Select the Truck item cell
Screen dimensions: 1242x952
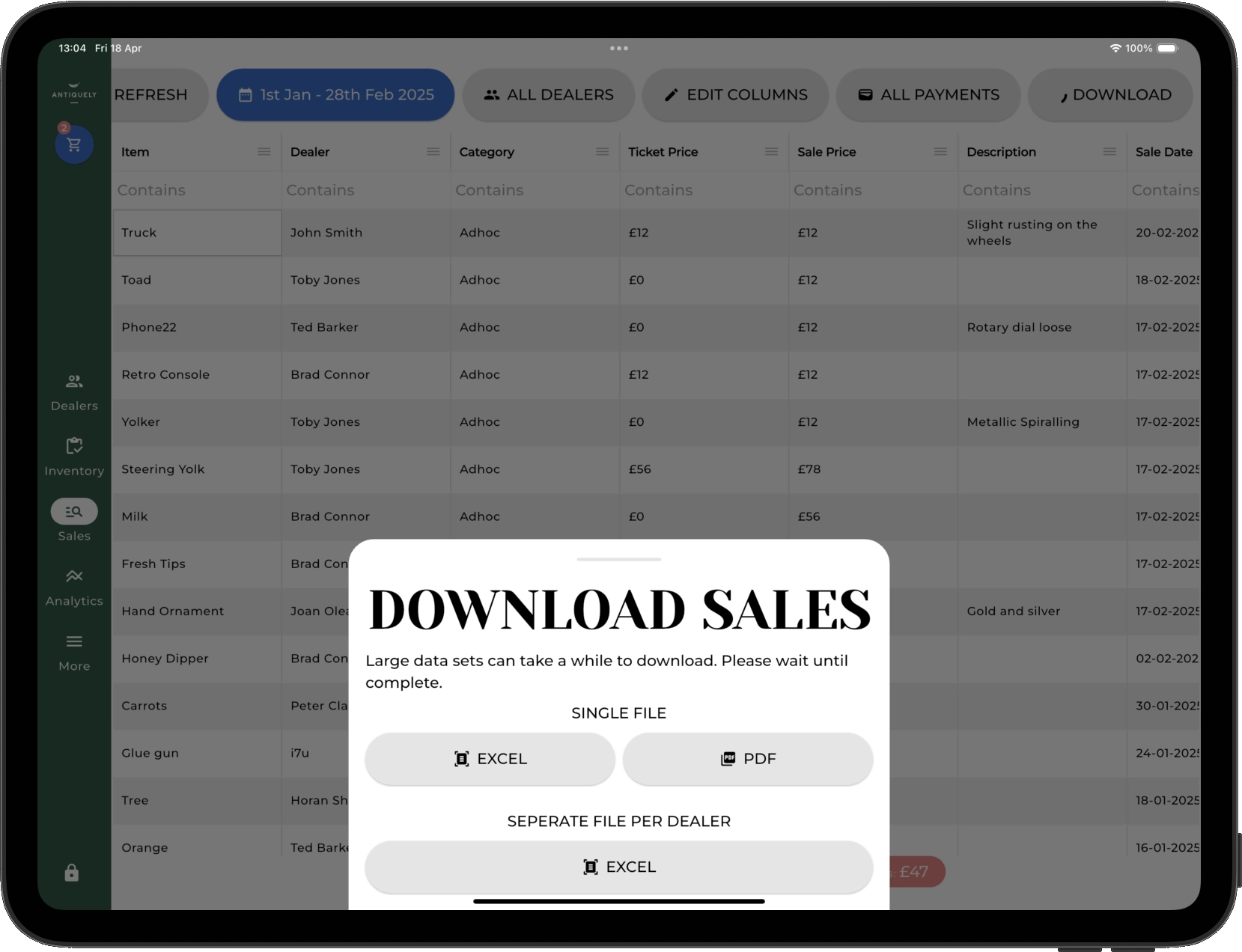tap(197, 233)
